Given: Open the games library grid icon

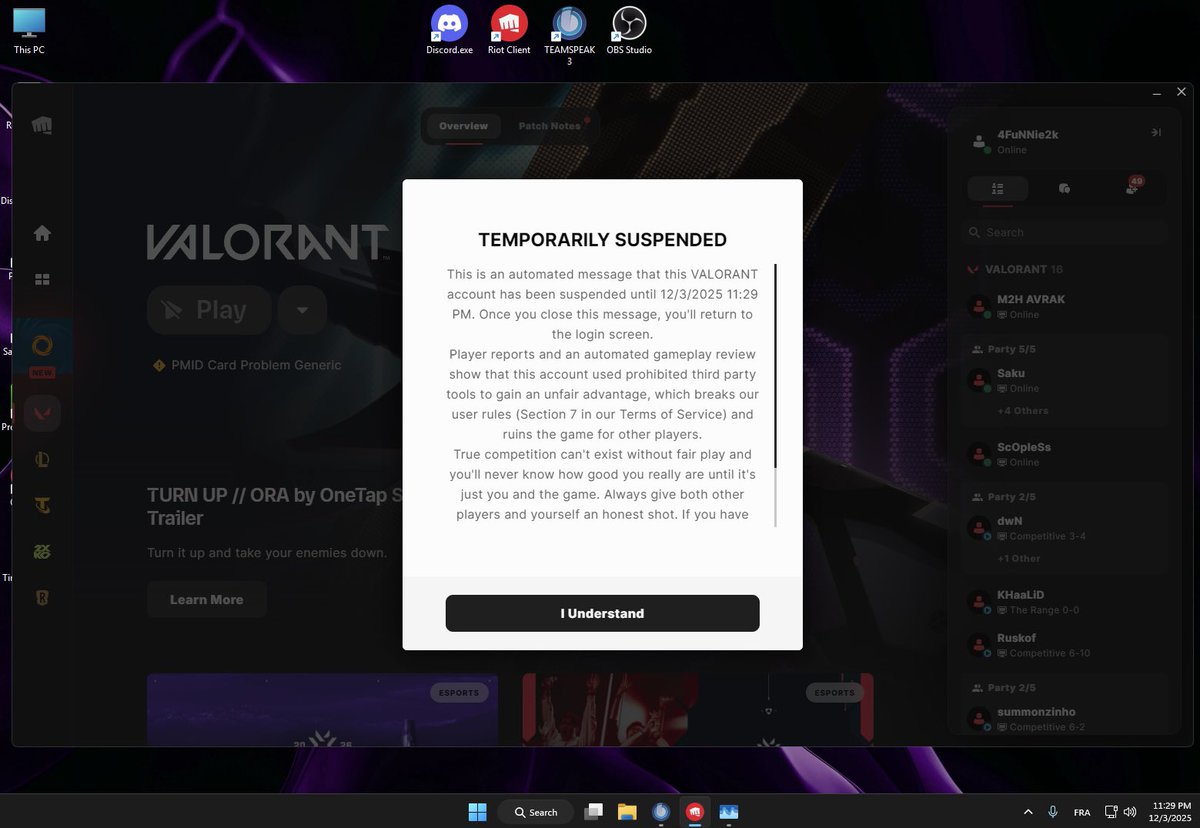Looking at the screenshot, I should 42,280.
